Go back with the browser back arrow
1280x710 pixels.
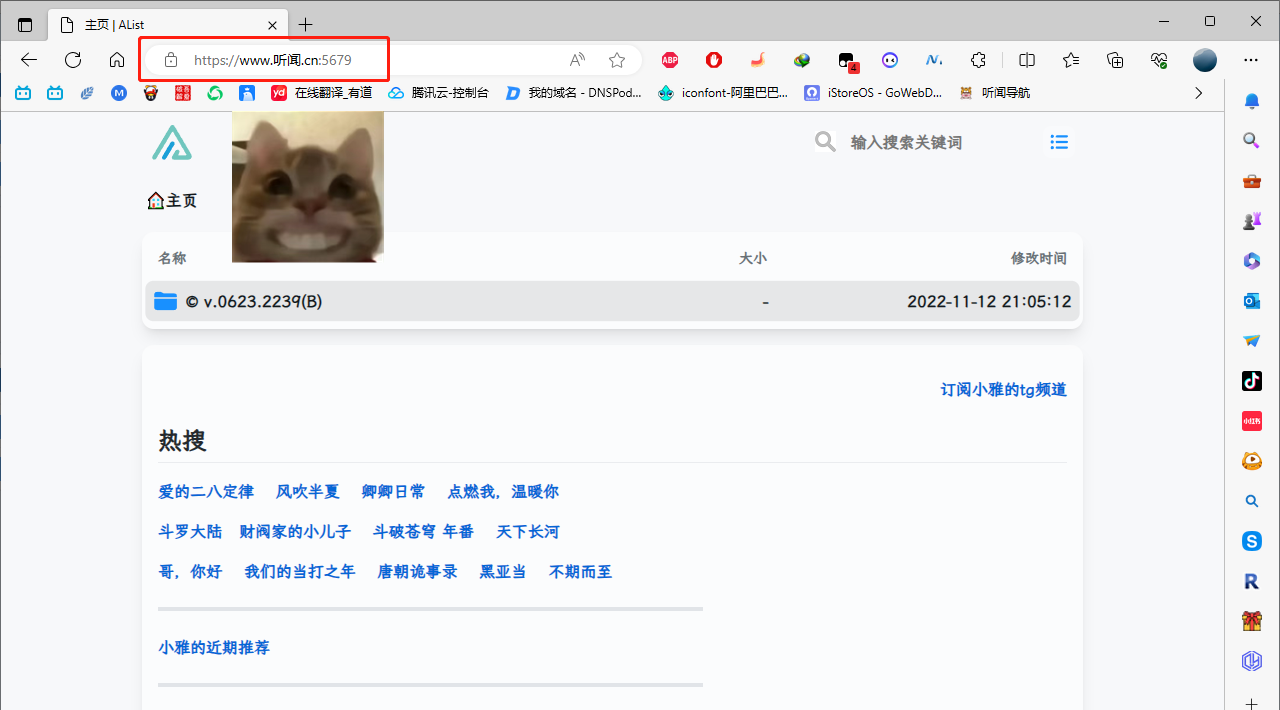click(29, 60)
